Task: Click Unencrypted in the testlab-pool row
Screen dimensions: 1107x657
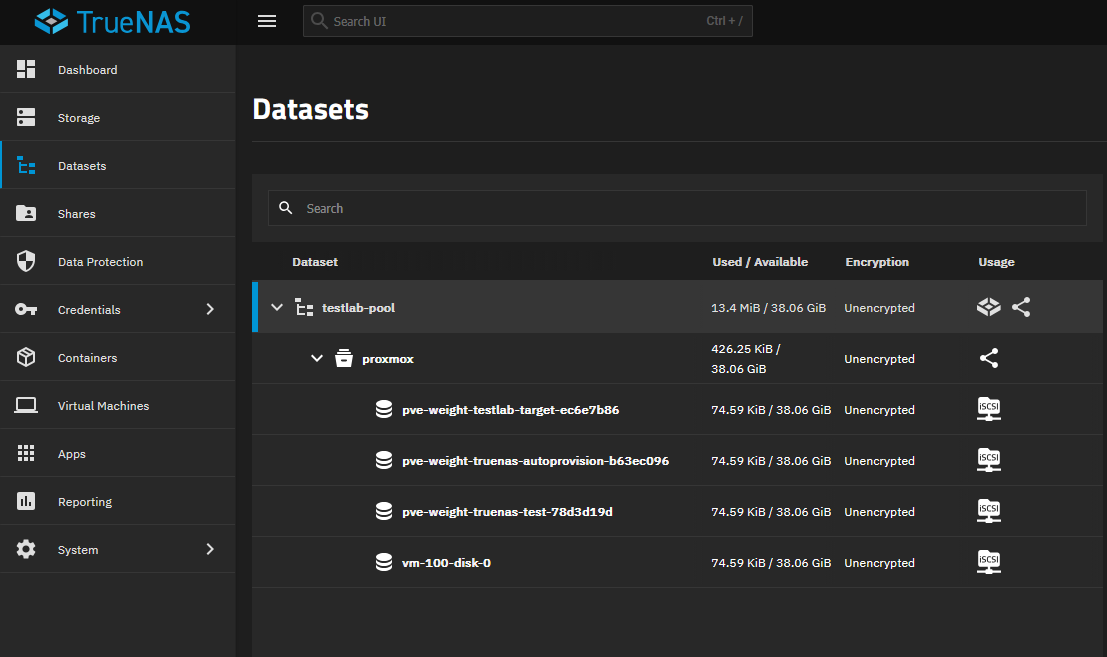Action: (x=879, y=308)
